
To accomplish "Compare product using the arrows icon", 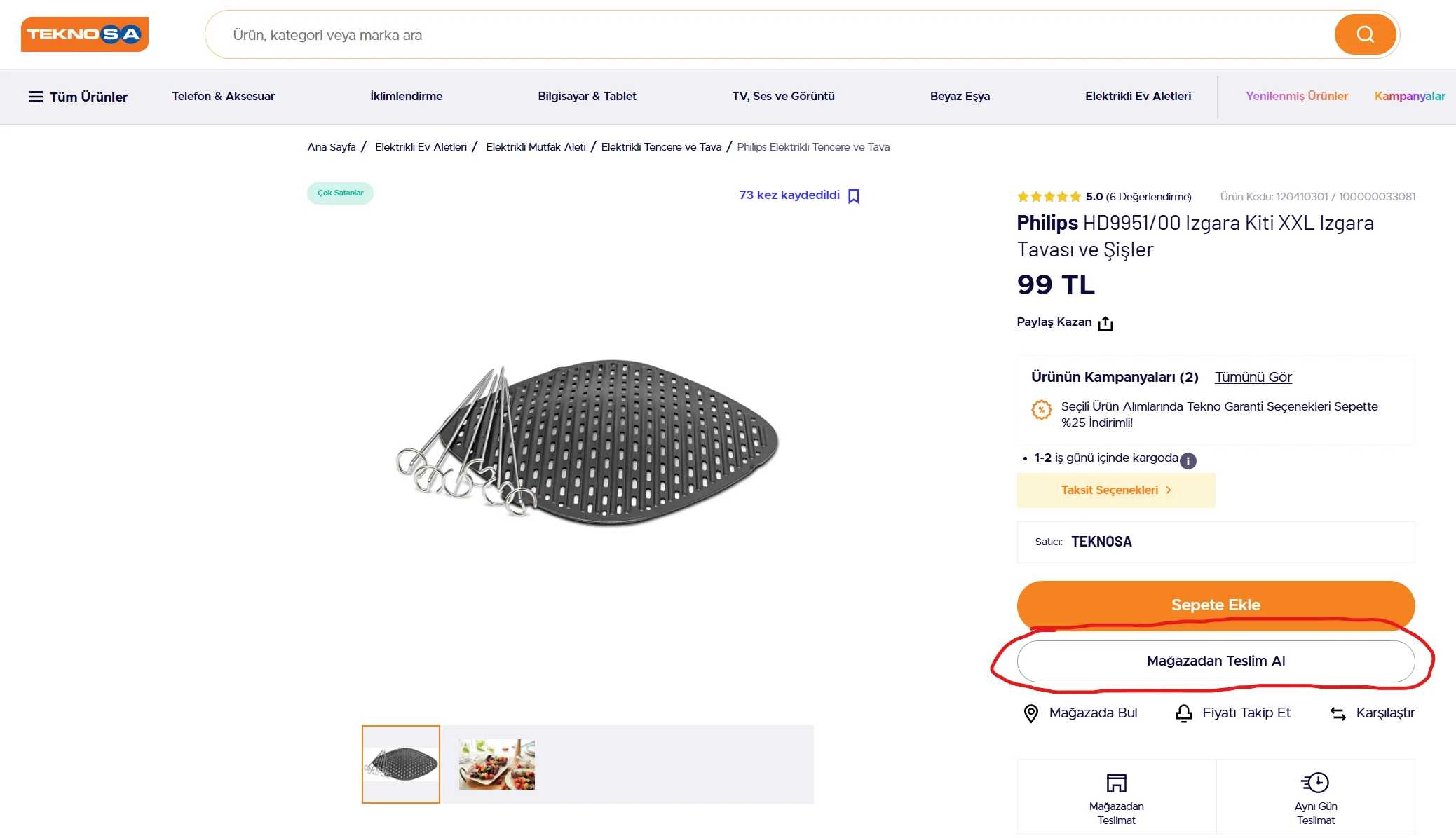I will click(1338, 714).
